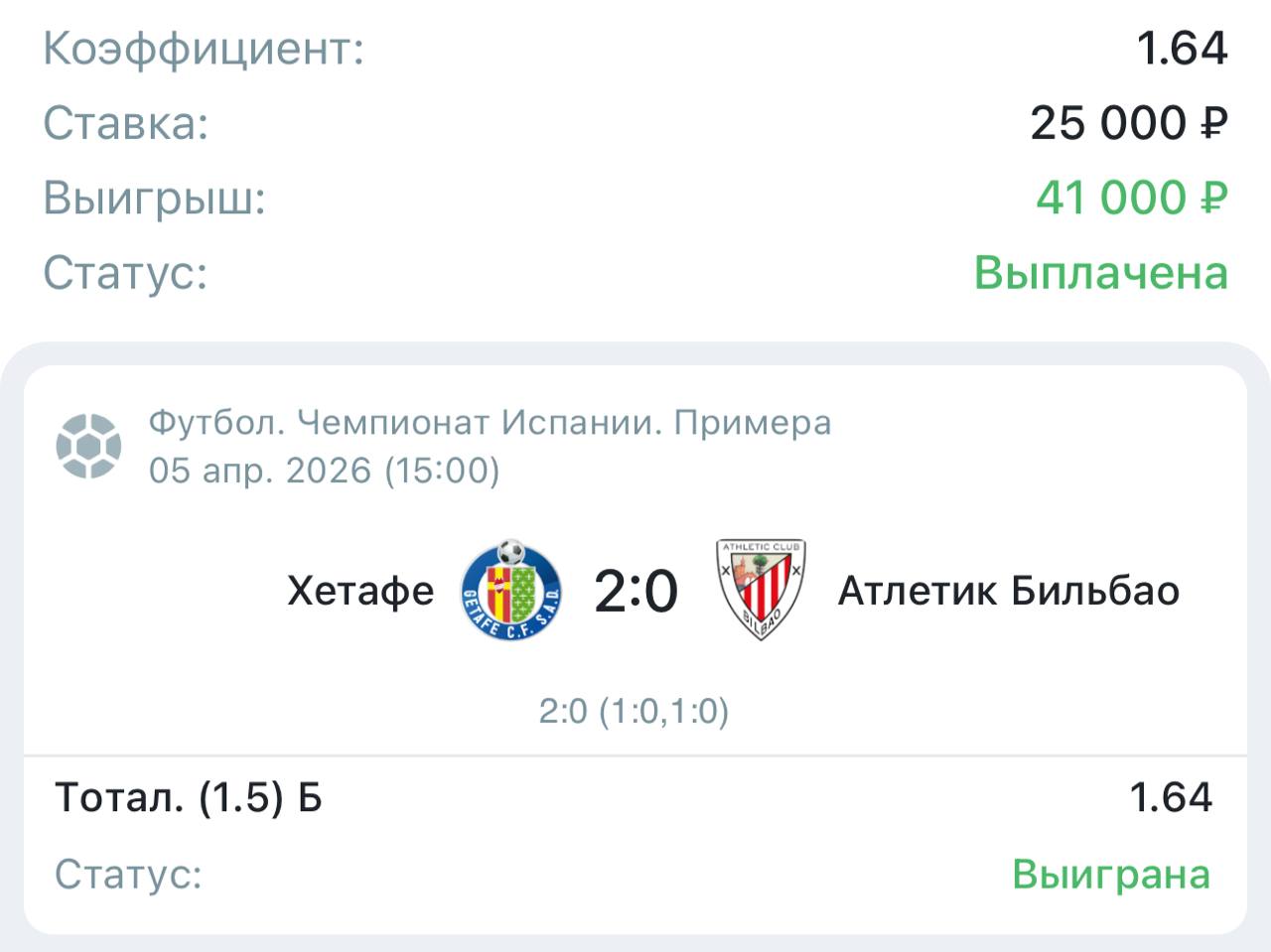Click the half-time breakdown 2:0 (1:0,1:0)

tap(634, 711)
